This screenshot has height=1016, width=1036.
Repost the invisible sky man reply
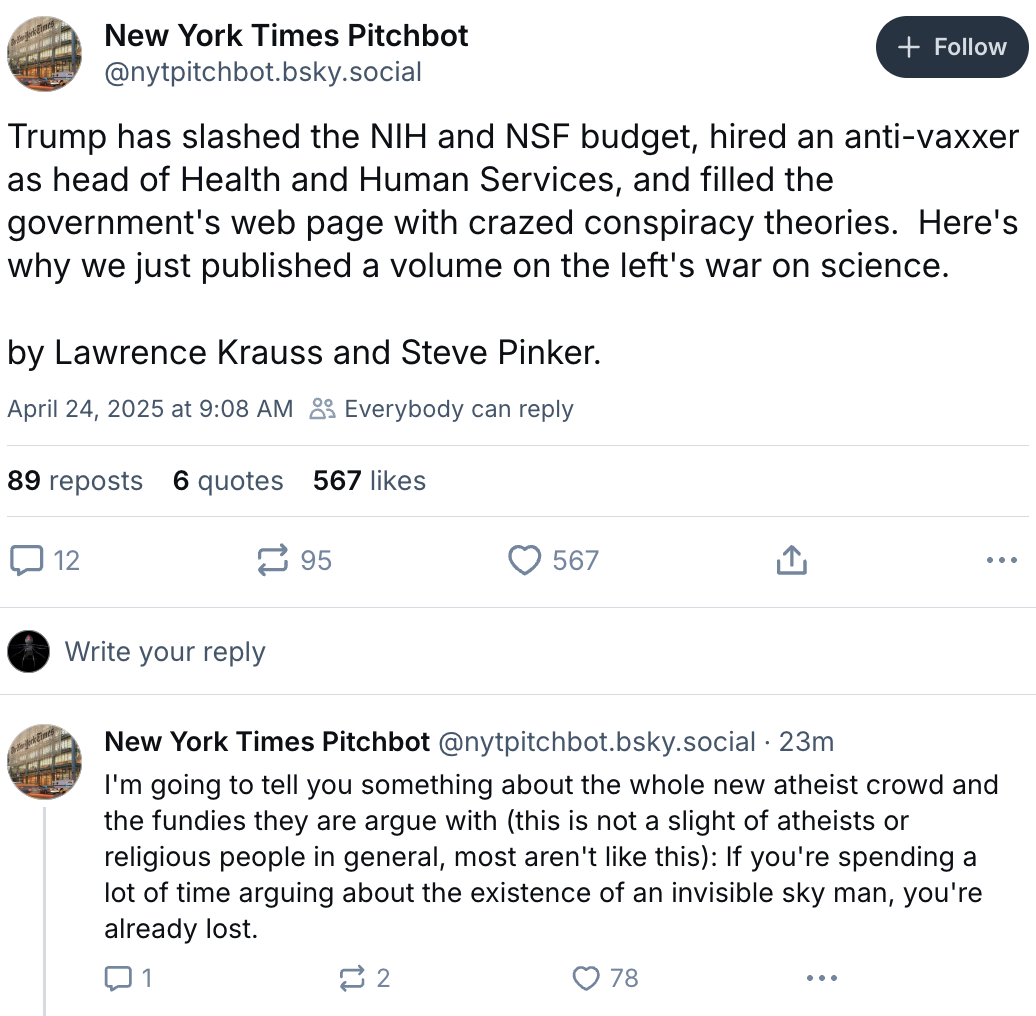tap(352, 978)
